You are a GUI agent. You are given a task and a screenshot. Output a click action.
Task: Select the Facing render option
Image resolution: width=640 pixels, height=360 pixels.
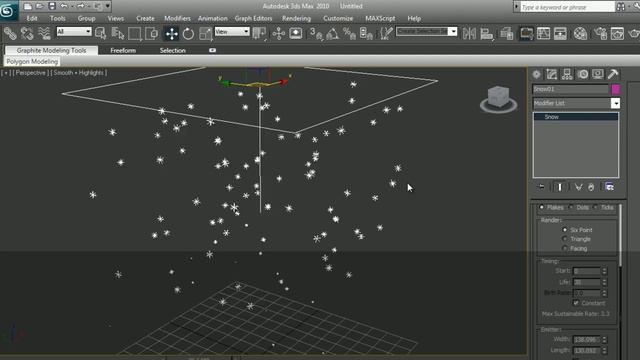pyautogui.click(x=565, y=248)
